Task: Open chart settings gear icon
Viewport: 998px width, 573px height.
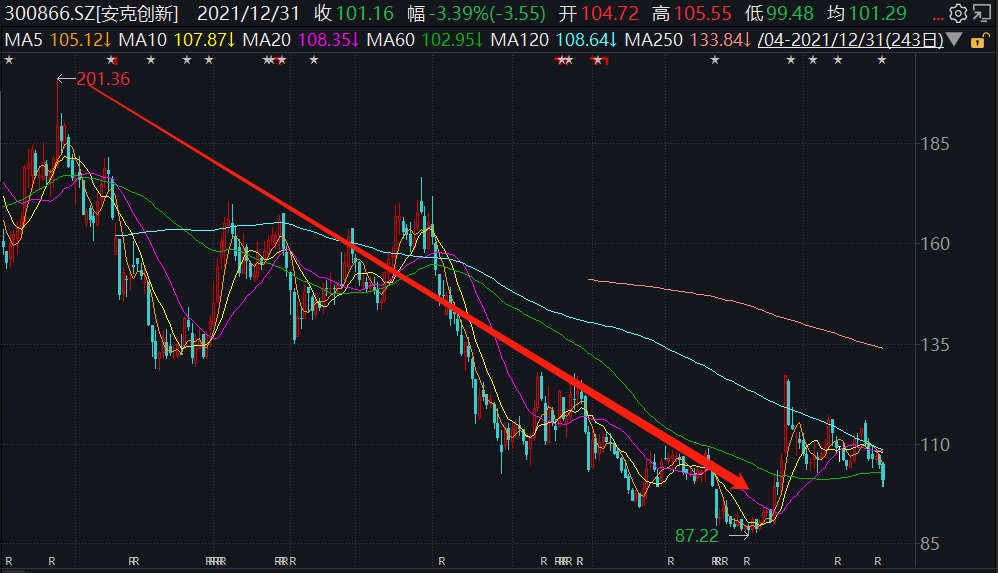Action: coord(958,13)
